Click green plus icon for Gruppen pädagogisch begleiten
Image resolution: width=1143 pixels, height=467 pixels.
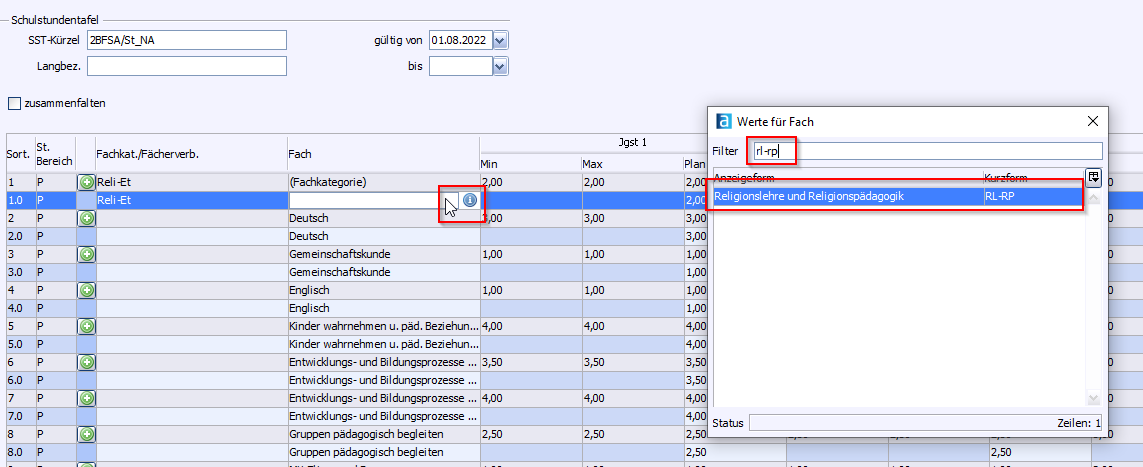click(87, 434)
